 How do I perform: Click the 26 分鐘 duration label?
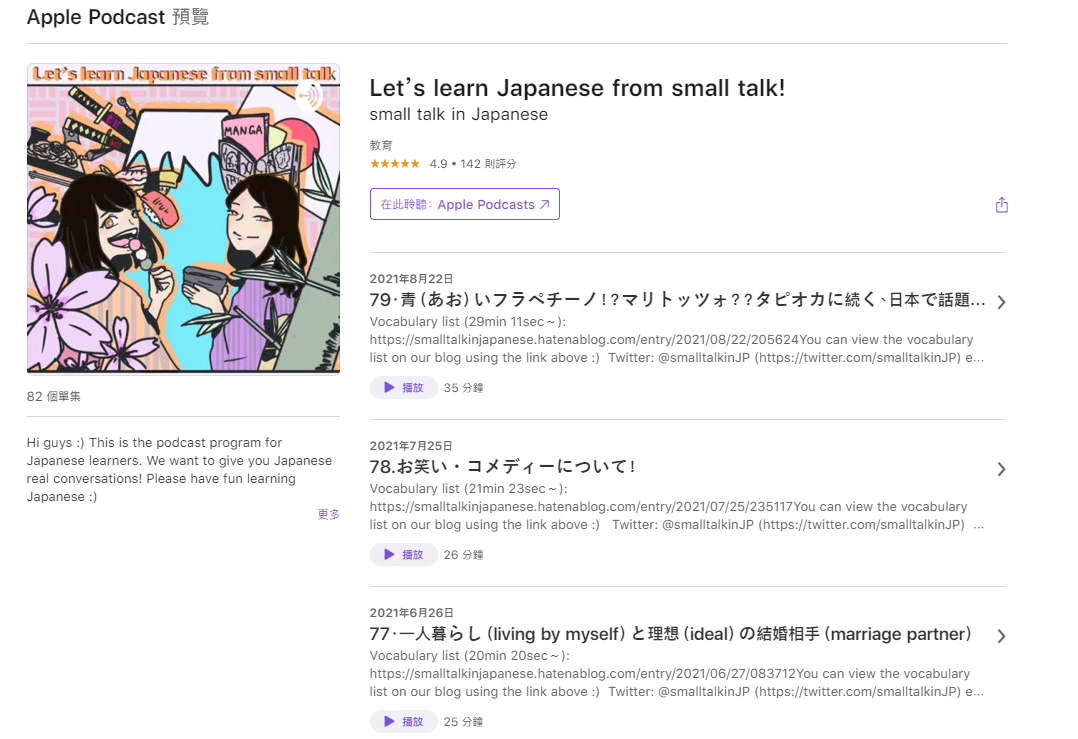463,555
